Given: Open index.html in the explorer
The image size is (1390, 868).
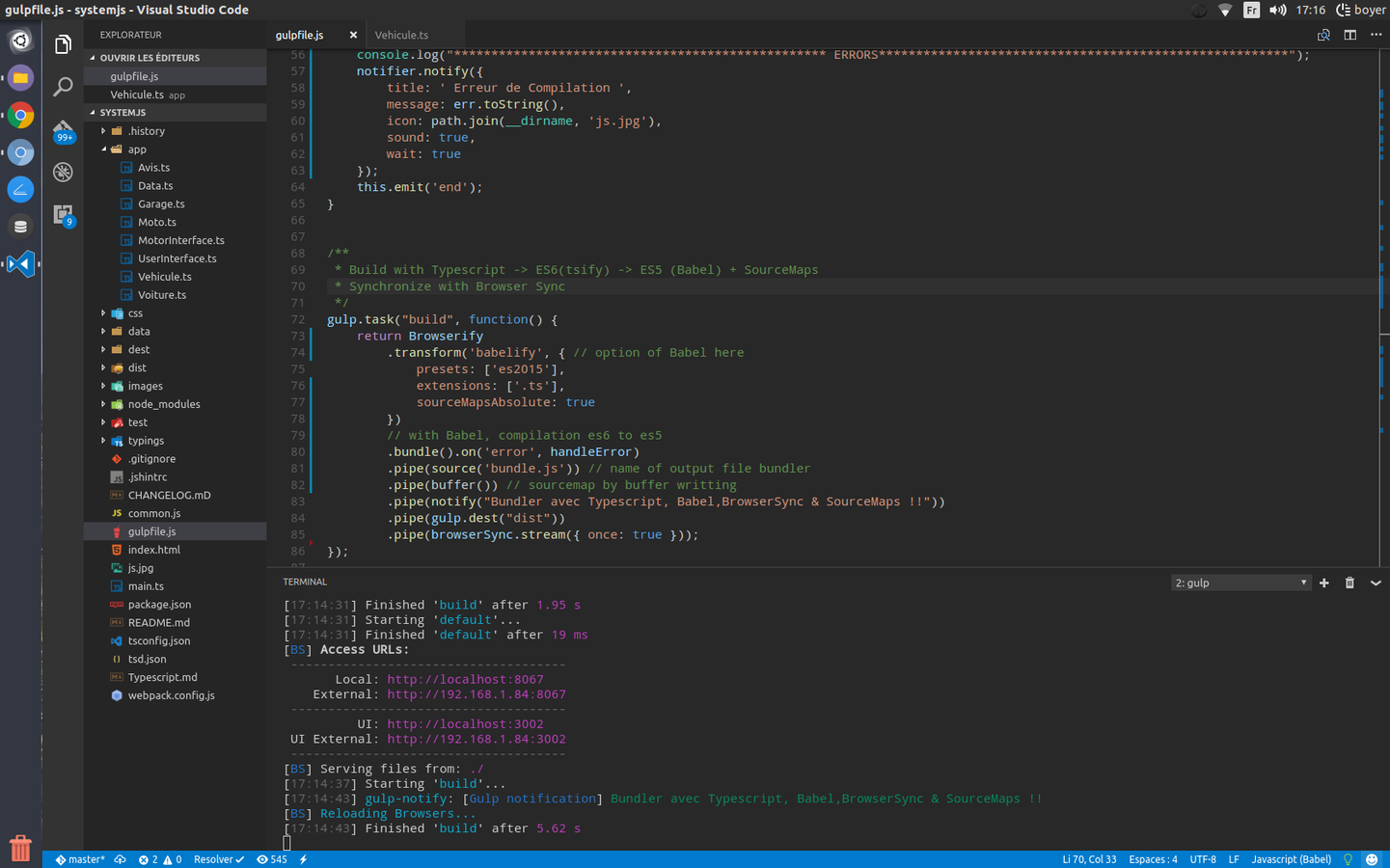Looking at the screenshot, I should pos(175,550).
